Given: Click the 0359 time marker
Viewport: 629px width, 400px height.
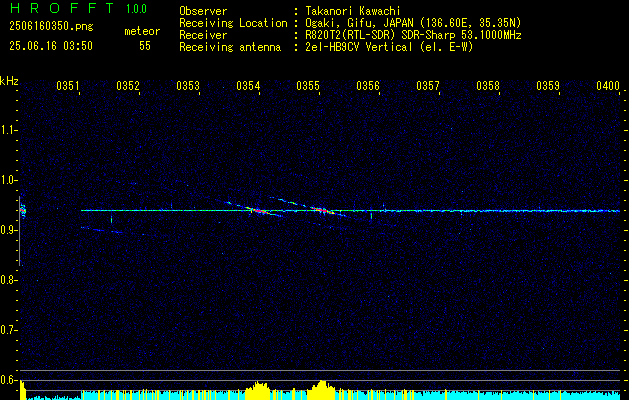Looking at the screenshot, I should (548, 86).
